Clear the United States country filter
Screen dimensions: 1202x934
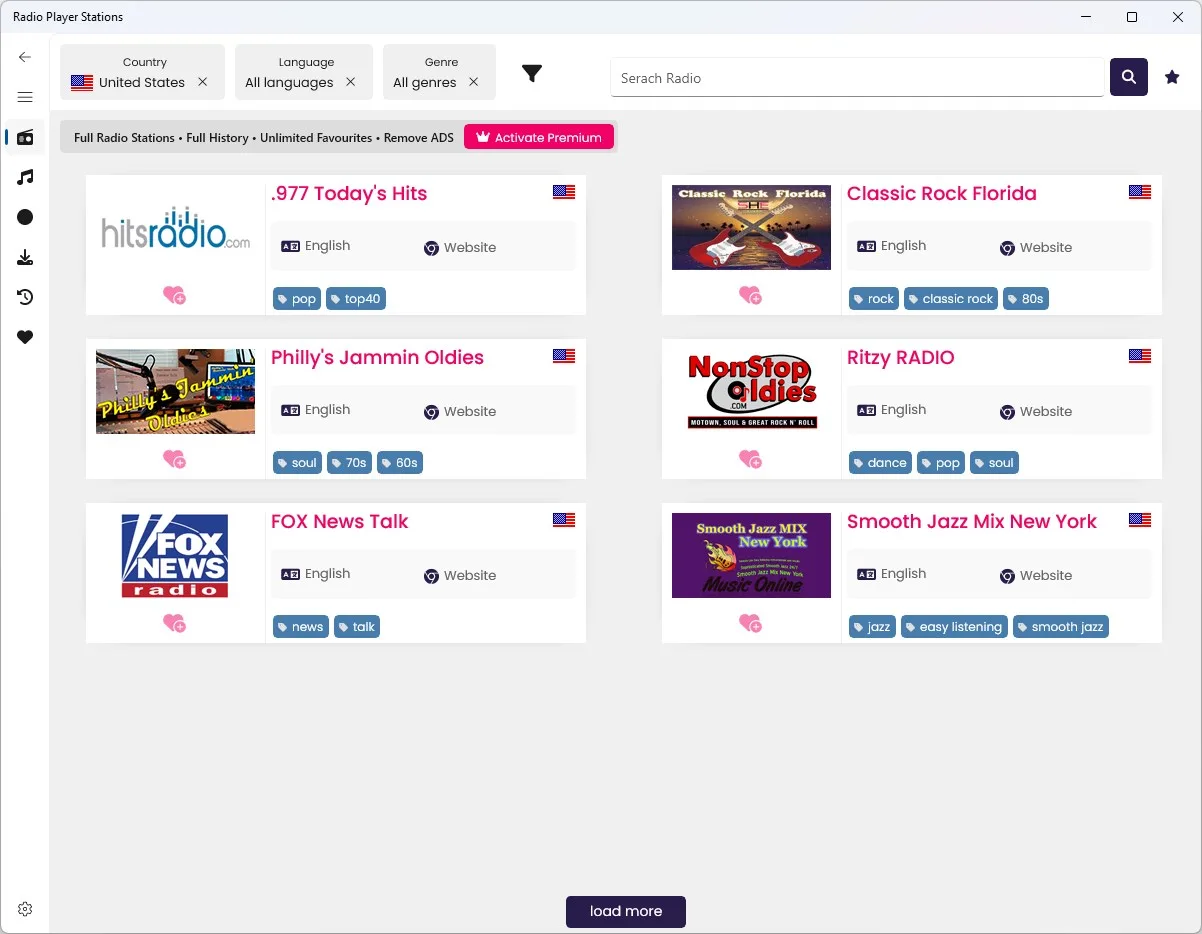(203, 82)
